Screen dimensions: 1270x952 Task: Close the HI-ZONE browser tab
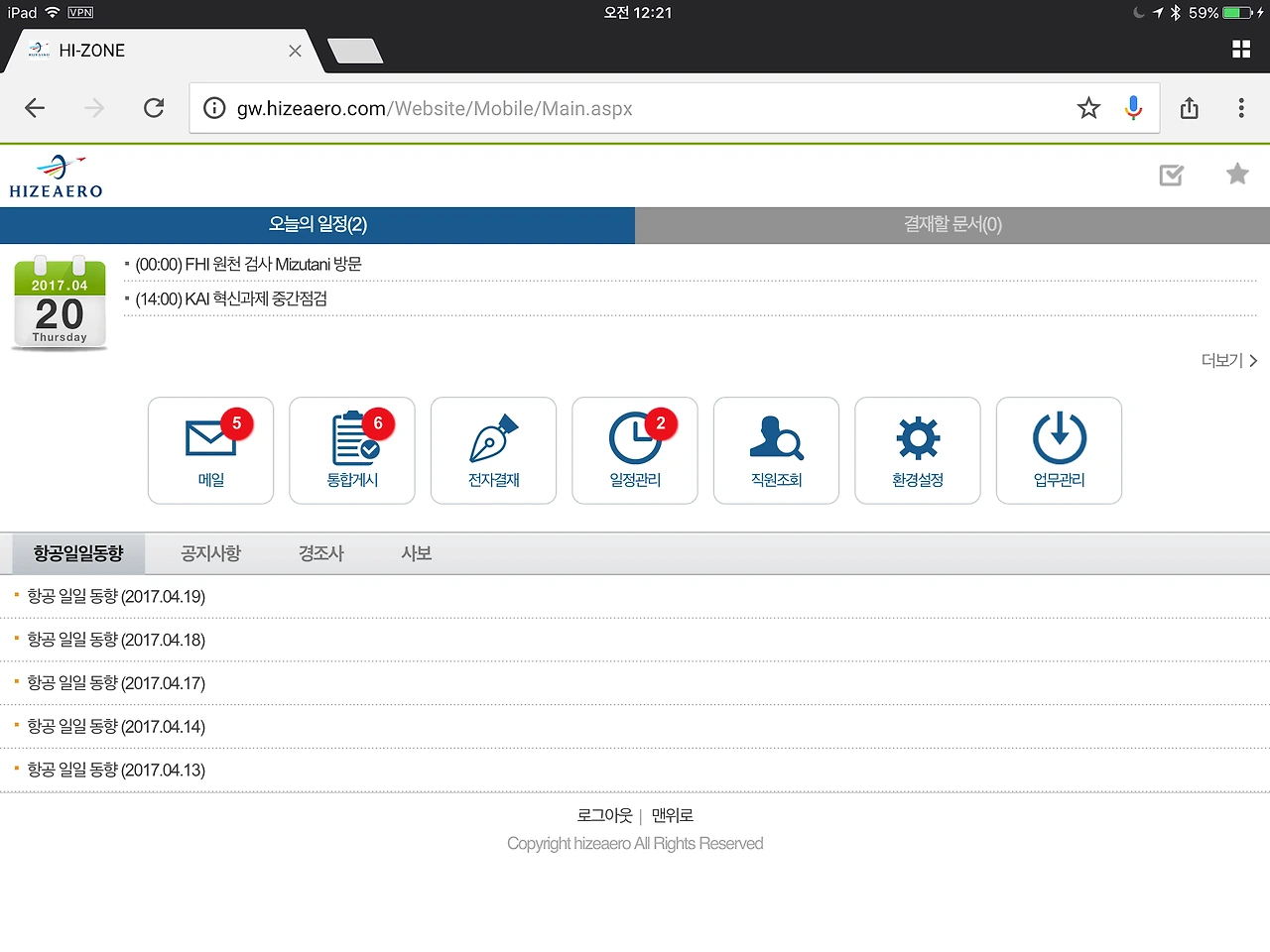tap(295, 51)
